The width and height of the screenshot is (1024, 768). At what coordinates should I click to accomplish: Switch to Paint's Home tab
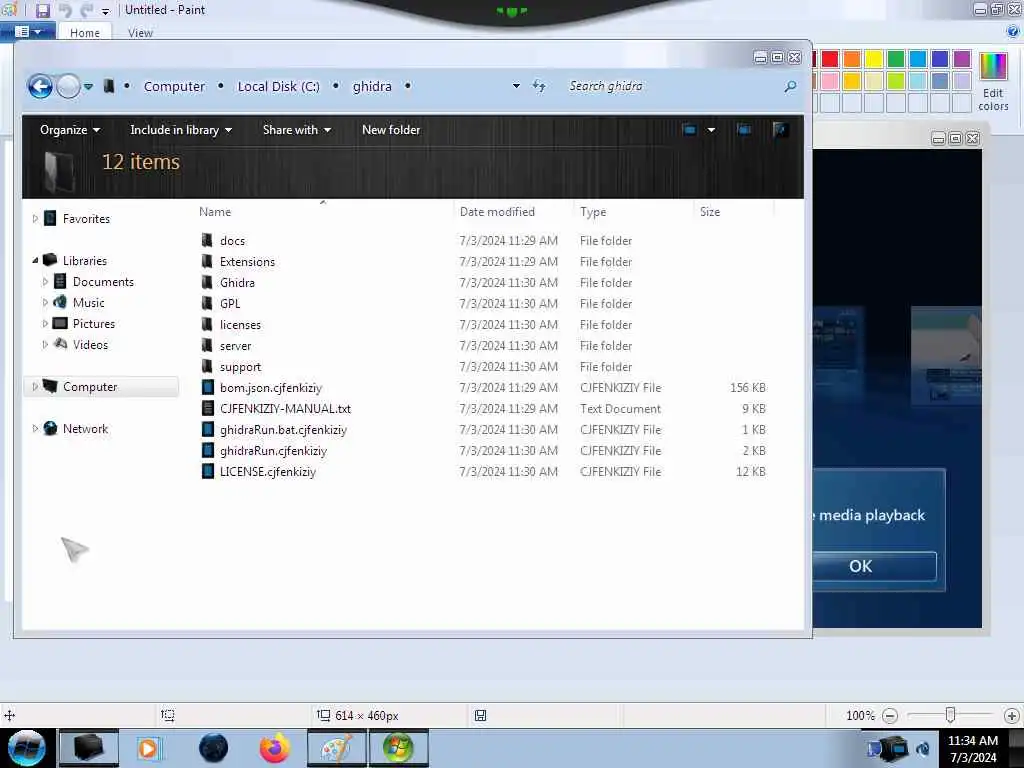tap(85, 33)
